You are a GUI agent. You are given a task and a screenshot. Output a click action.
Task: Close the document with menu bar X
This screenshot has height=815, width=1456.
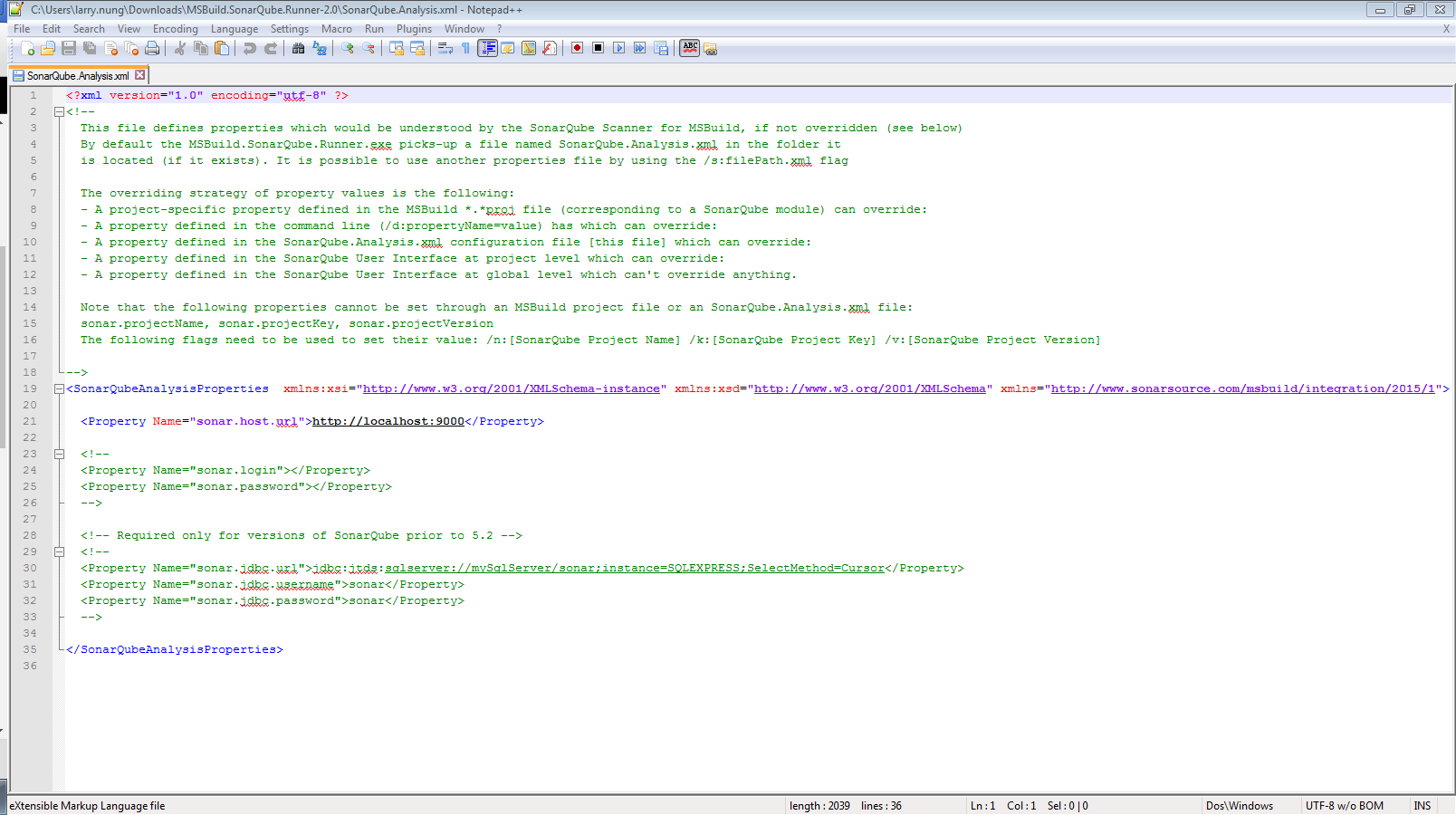pyautogui.click(x=1446, y=29)
